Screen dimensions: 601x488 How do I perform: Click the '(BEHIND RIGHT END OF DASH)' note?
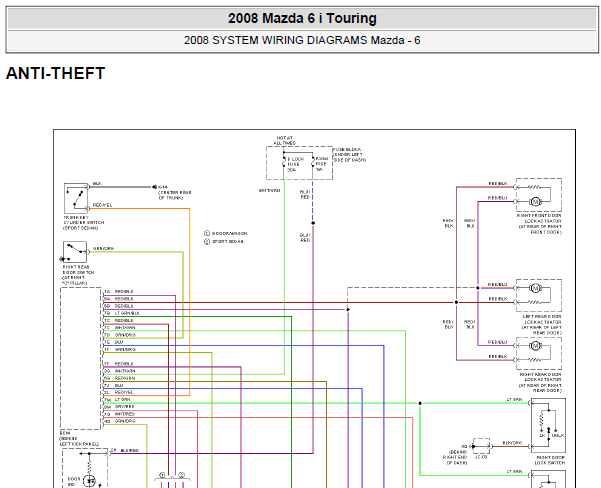(x=455, y=457)
